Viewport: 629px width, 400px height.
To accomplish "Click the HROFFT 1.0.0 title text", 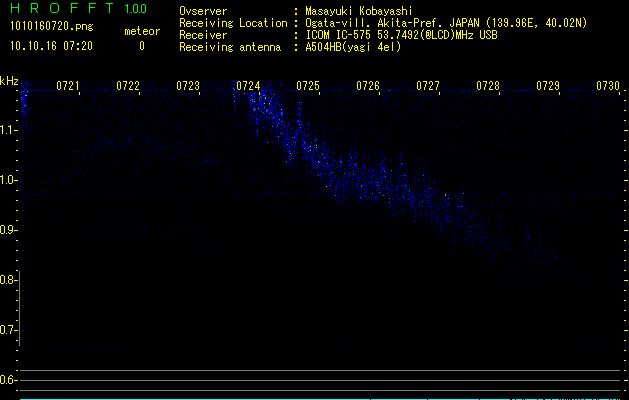I will [79, 8].
